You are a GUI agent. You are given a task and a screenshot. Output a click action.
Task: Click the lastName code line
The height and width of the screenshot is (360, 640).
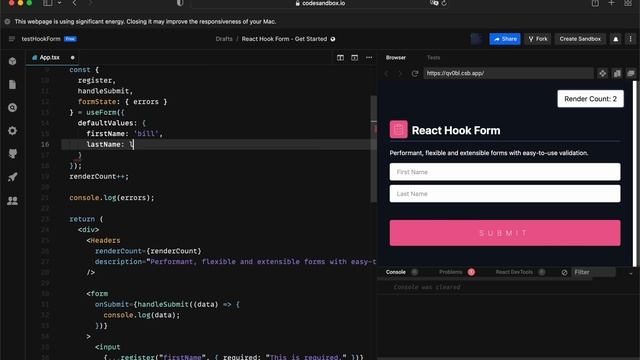[110, 144]
